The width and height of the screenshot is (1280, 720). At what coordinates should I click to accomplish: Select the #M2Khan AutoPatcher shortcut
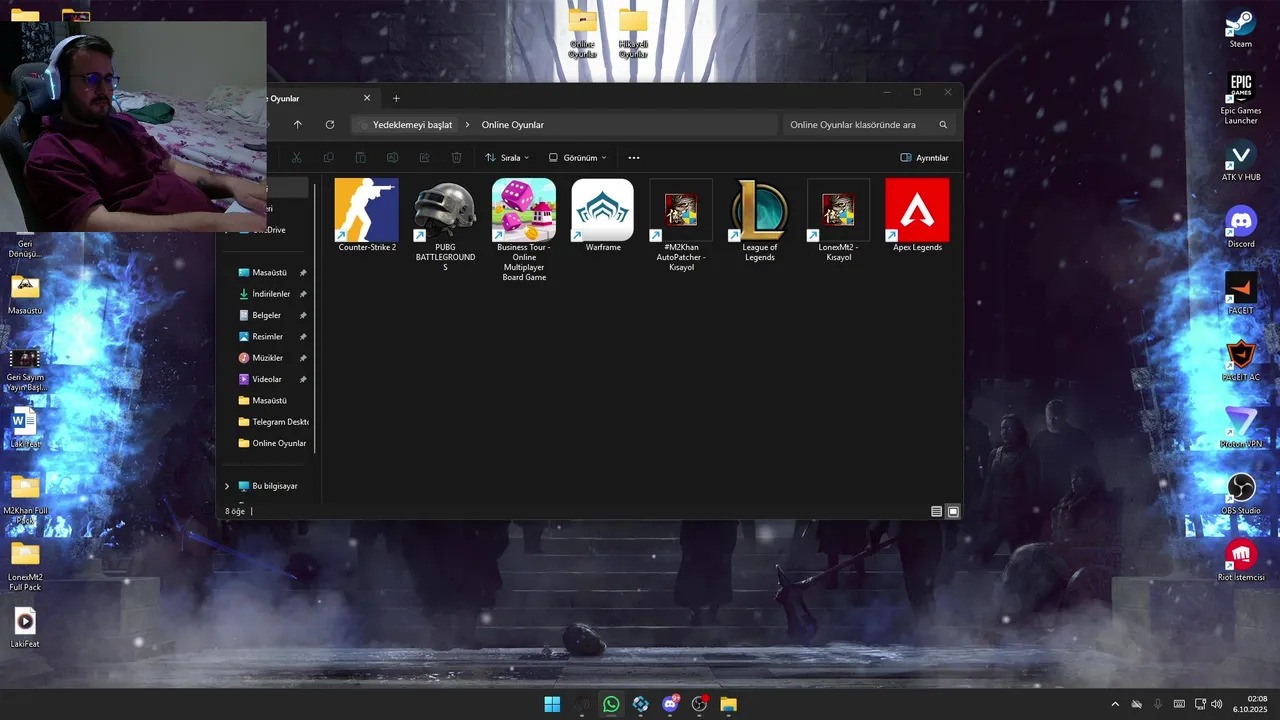pos(681,225)
